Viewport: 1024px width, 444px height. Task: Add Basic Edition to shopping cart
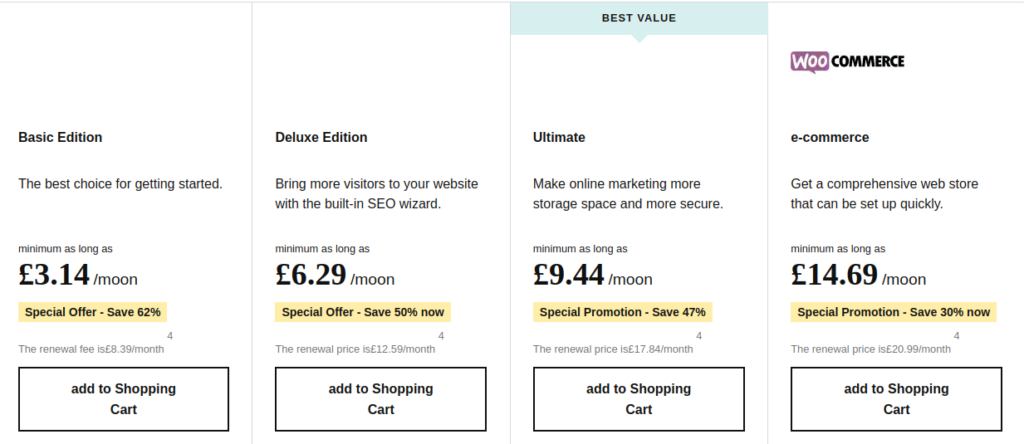tap(123, 399)
